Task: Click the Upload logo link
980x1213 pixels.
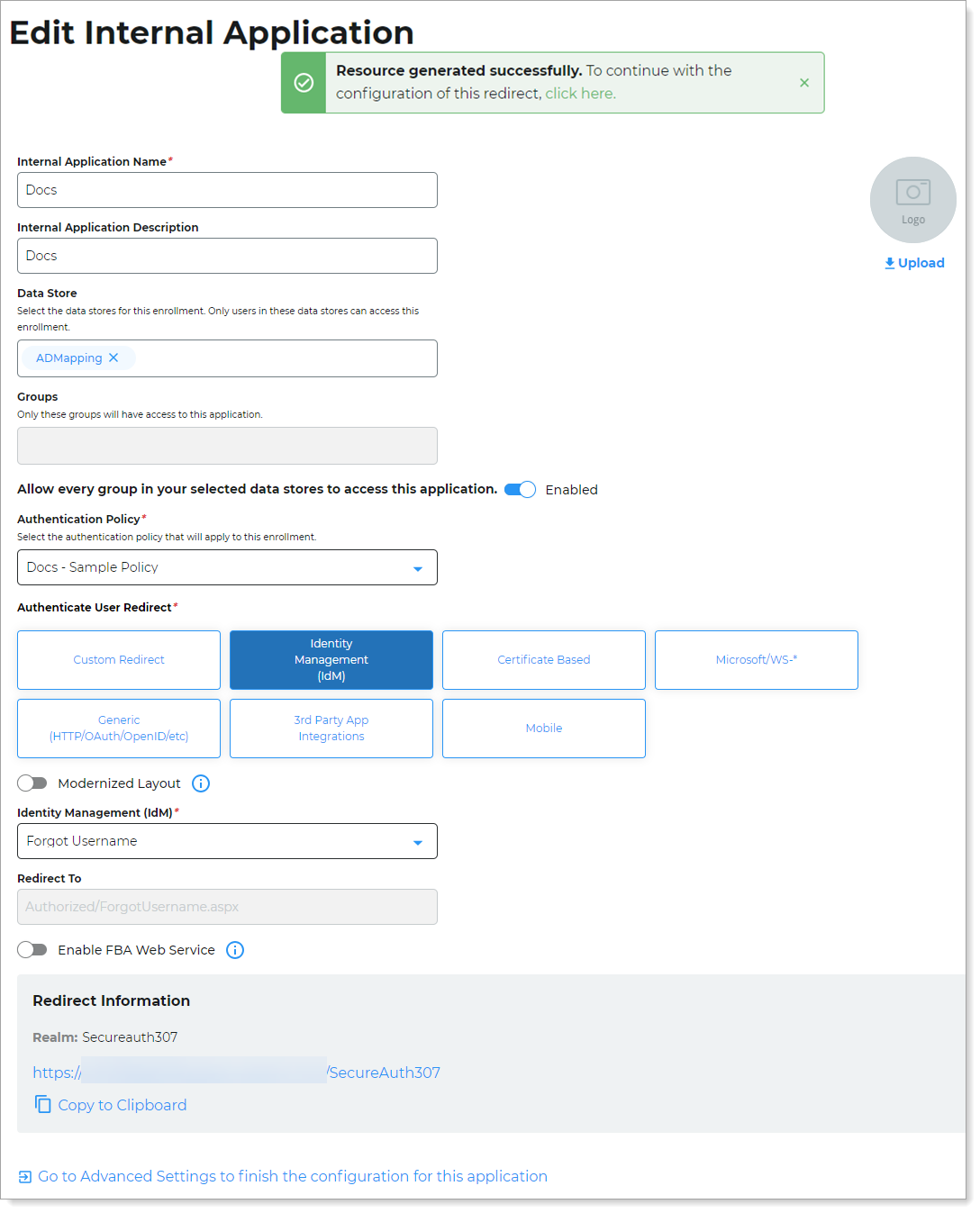Action: pos(914,263)
